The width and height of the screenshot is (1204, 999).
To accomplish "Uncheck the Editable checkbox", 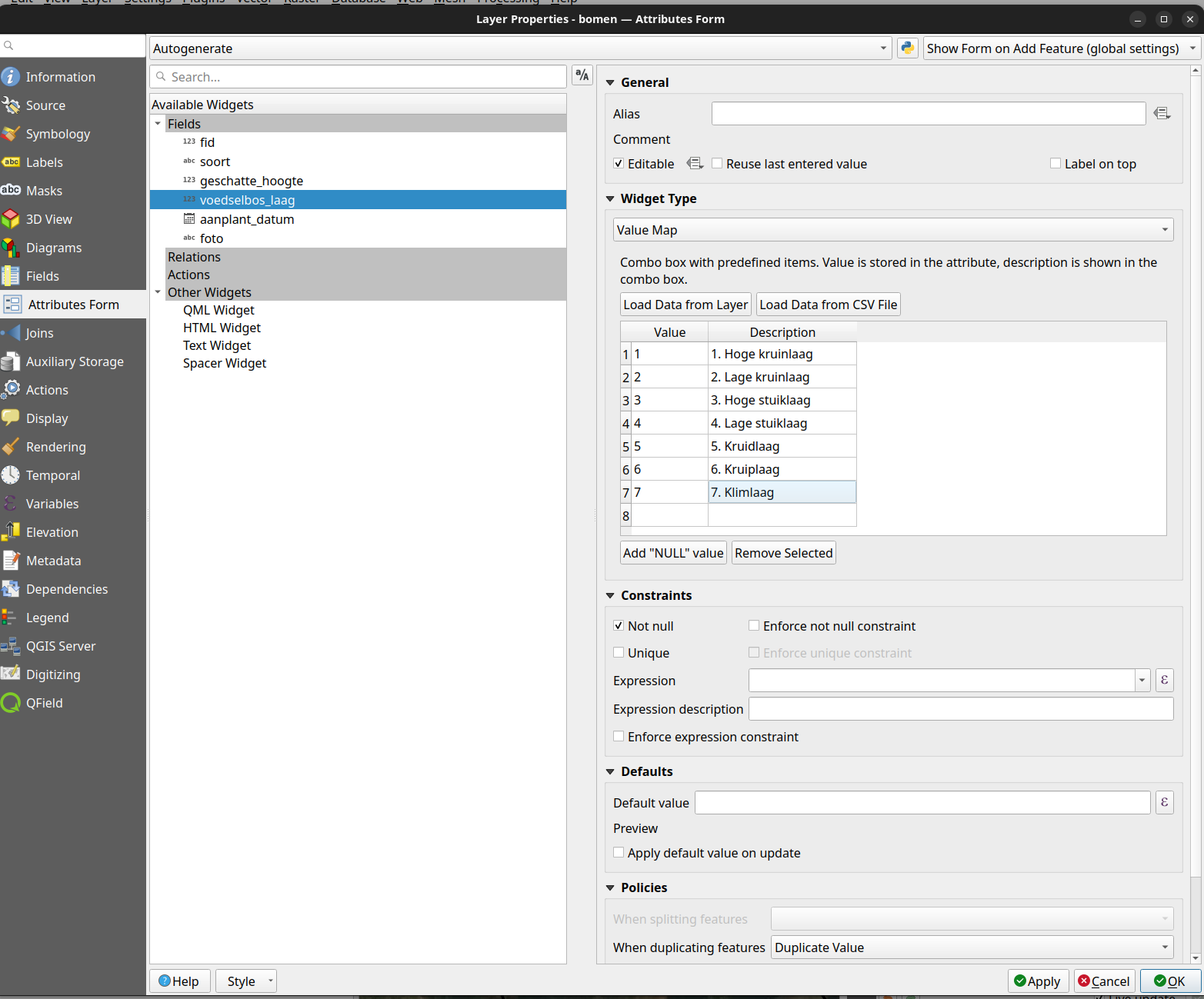I will tap(619, 164).
